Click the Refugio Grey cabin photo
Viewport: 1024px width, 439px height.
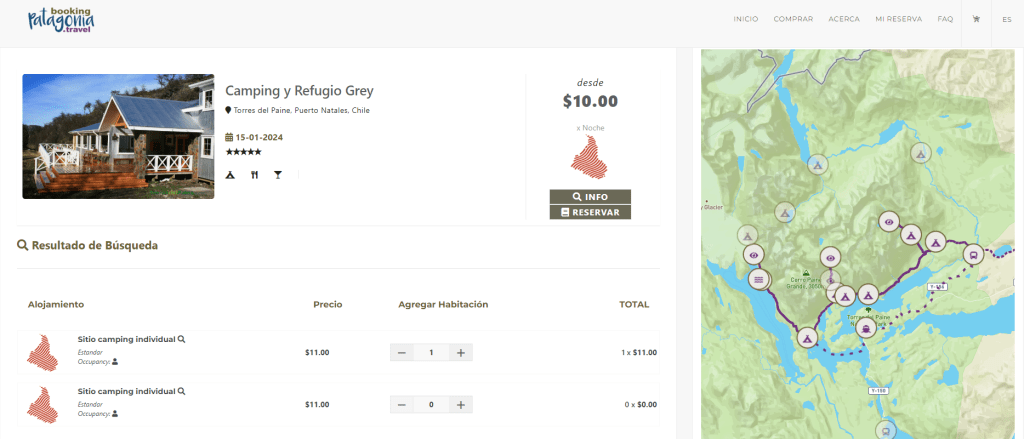click(x=118, y=136)
